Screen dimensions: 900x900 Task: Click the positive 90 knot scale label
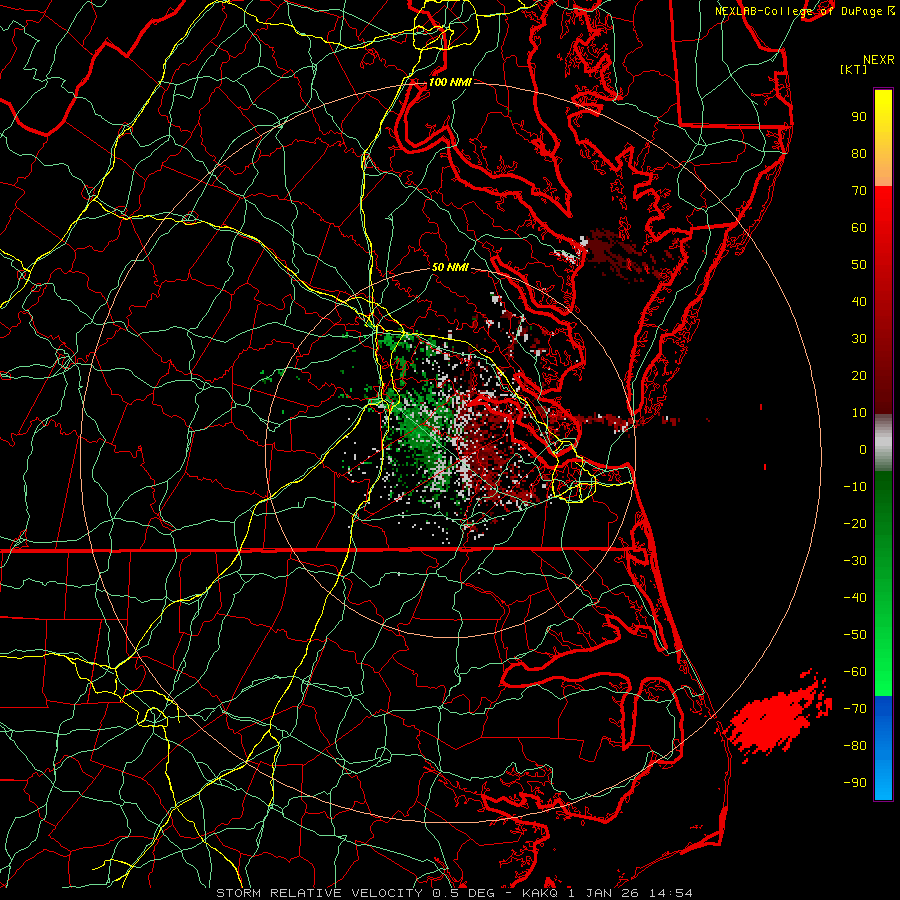point(859,117)
